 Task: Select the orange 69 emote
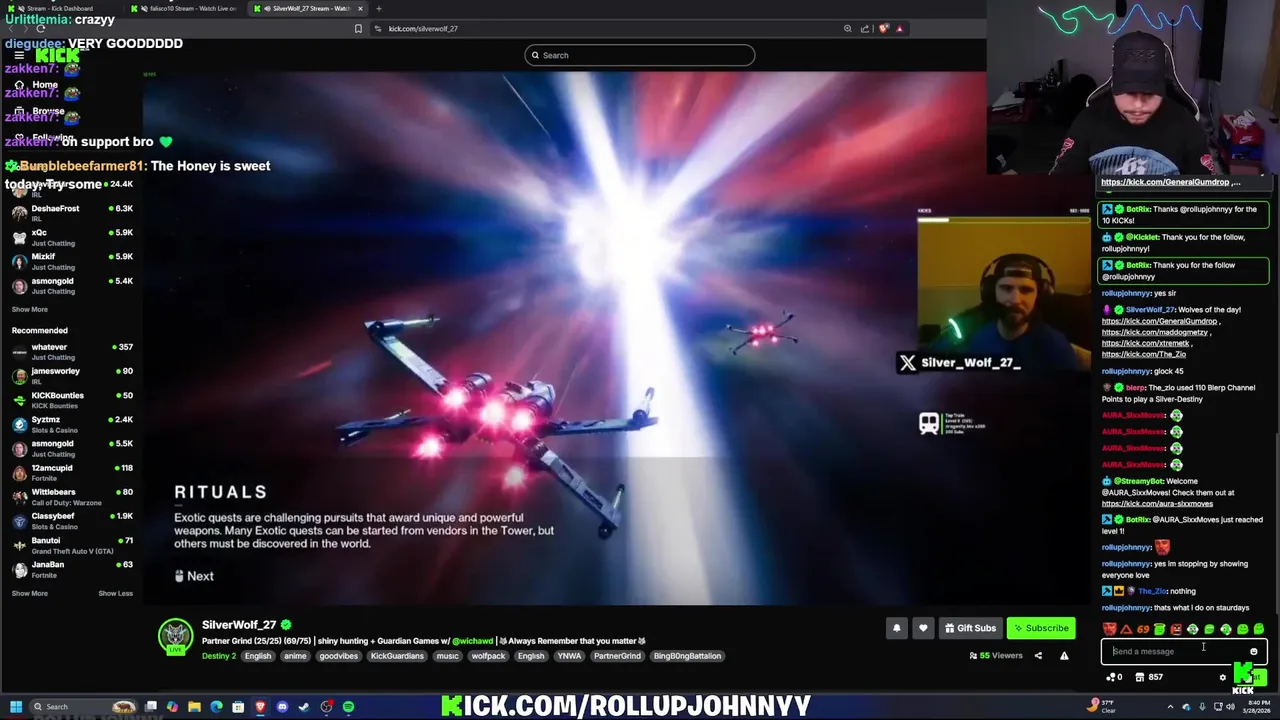click(x=1143, y=629)
